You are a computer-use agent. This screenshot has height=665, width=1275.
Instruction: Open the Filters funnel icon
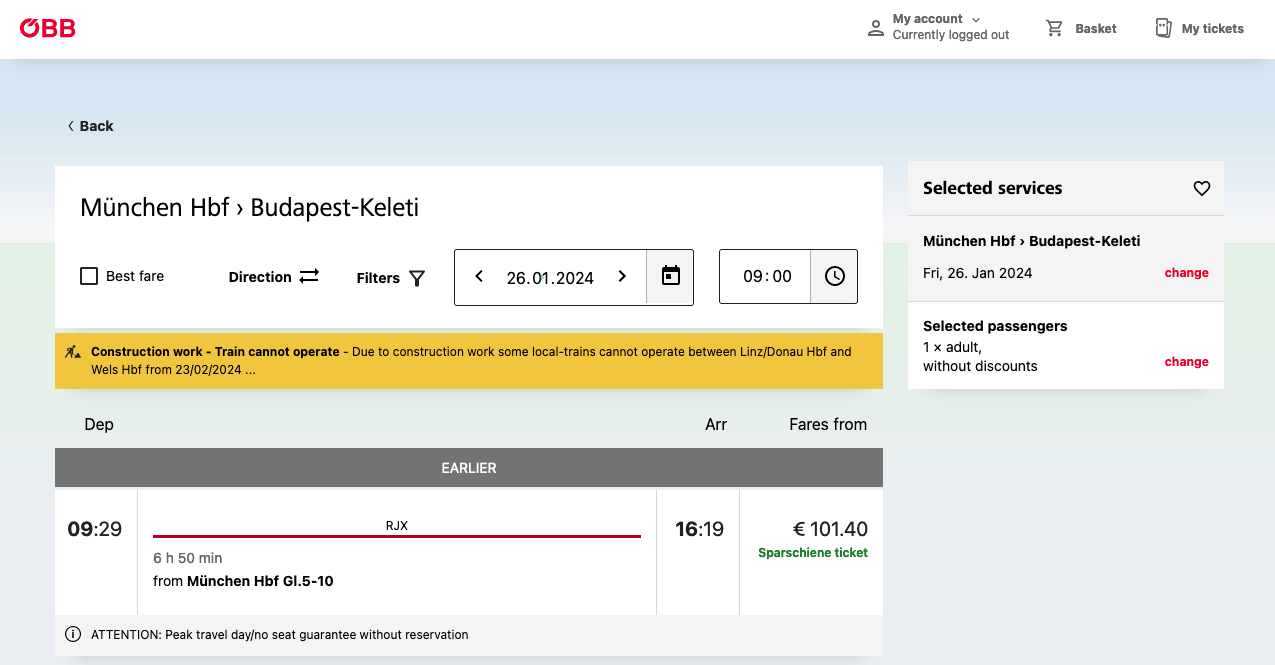point(417,278)
